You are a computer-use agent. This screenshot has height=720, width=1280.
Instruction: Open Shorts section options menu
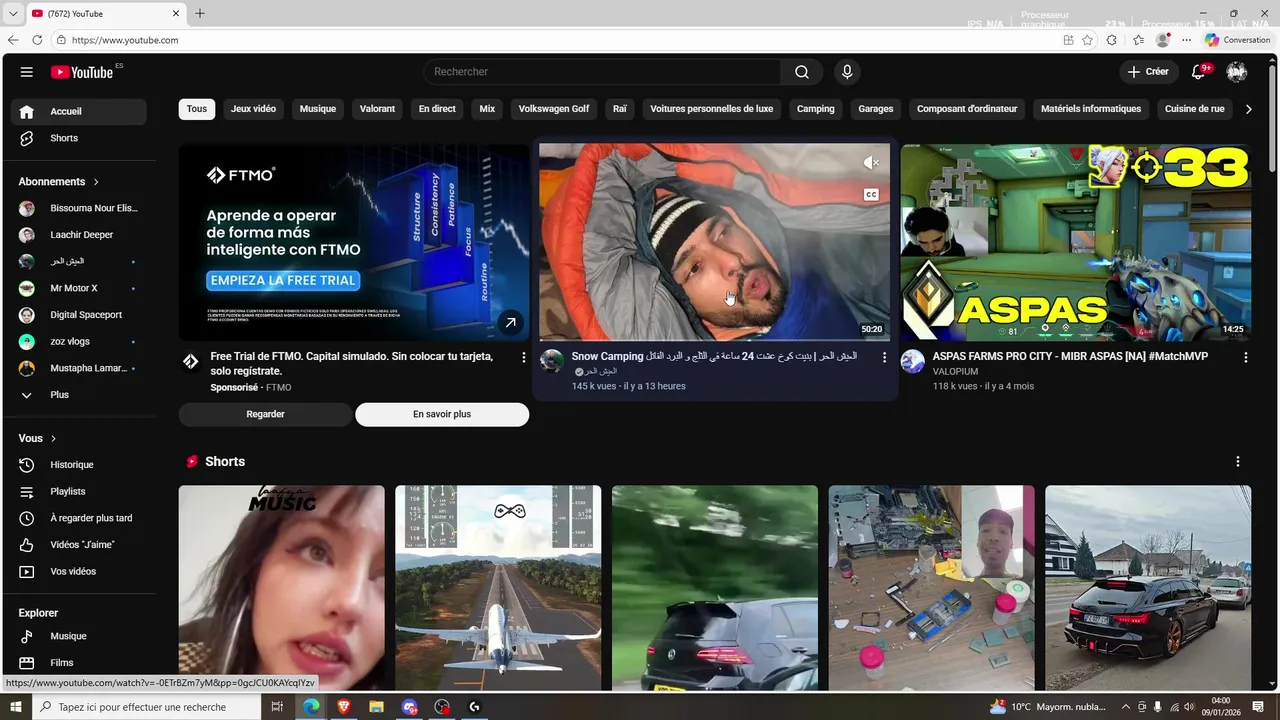click(1238, 461)
